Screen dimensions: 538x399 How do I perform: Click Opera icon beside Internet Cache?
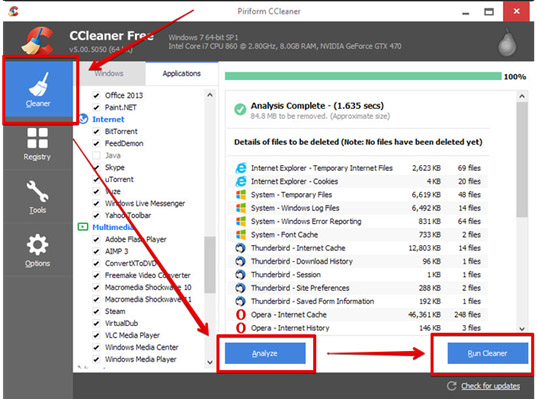pos(241,315)
